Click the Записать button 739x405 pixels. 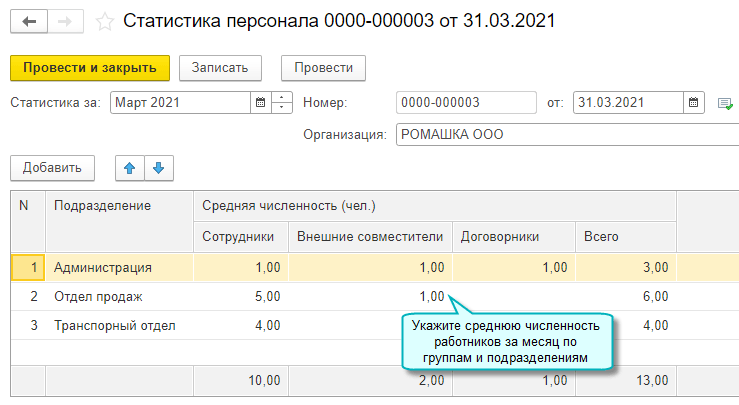(x=220, y=67)
